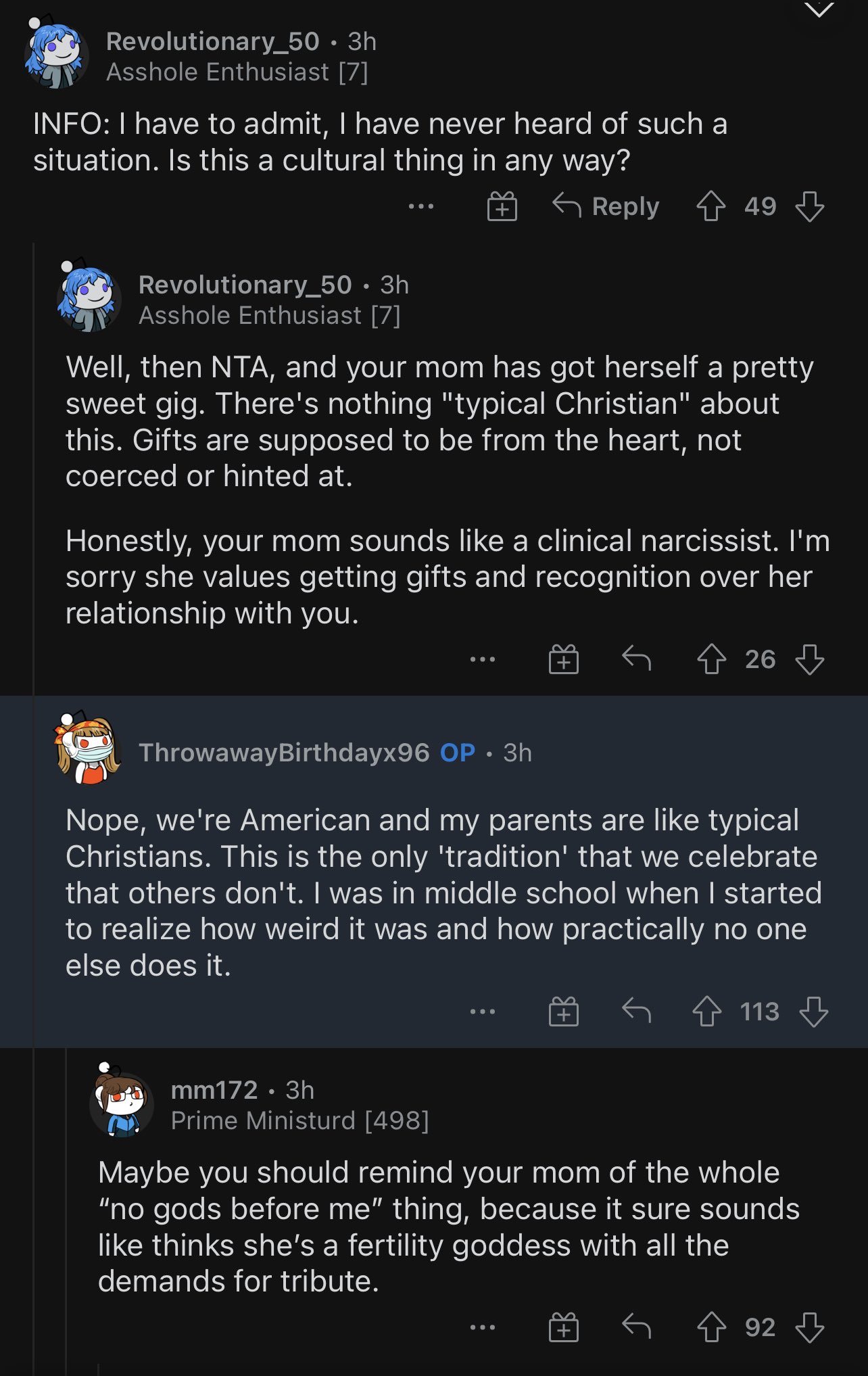This screenshot has height=1376, width=868.
Task: Open three-dot menu on mm172's comment
Action: (483, 1327)
